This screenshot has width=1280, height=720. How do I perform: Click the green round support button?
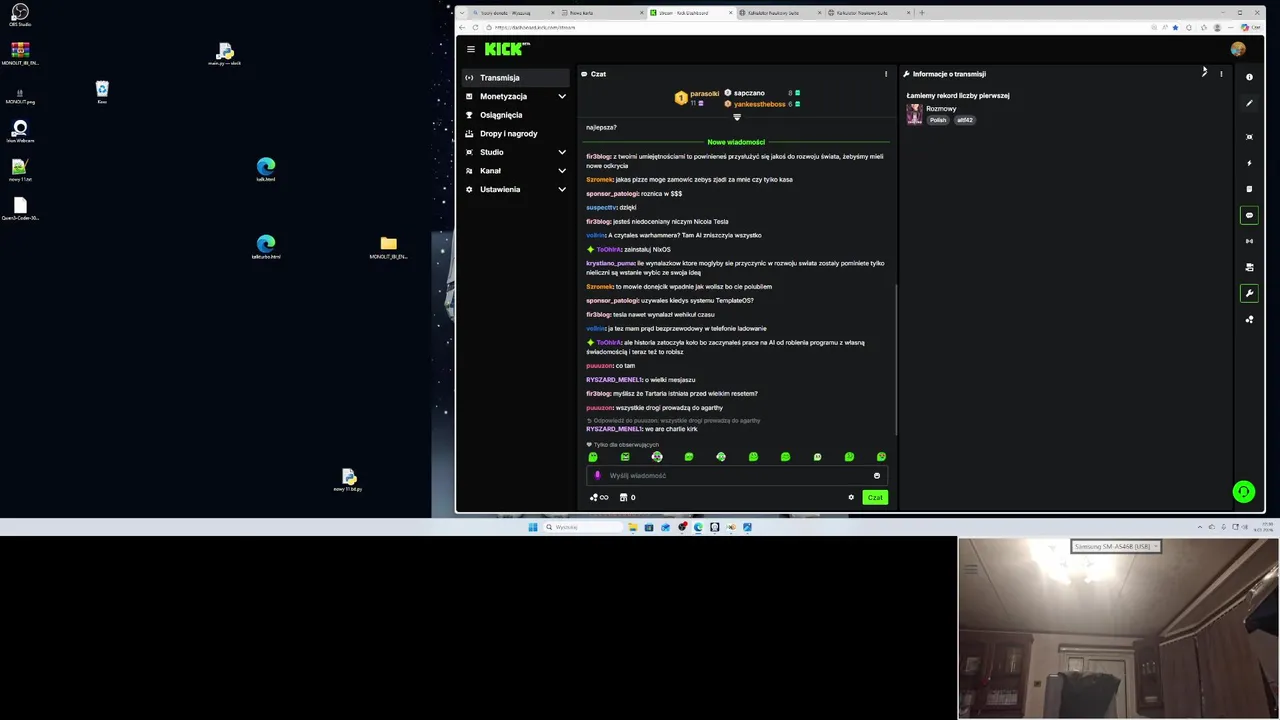1243,491
